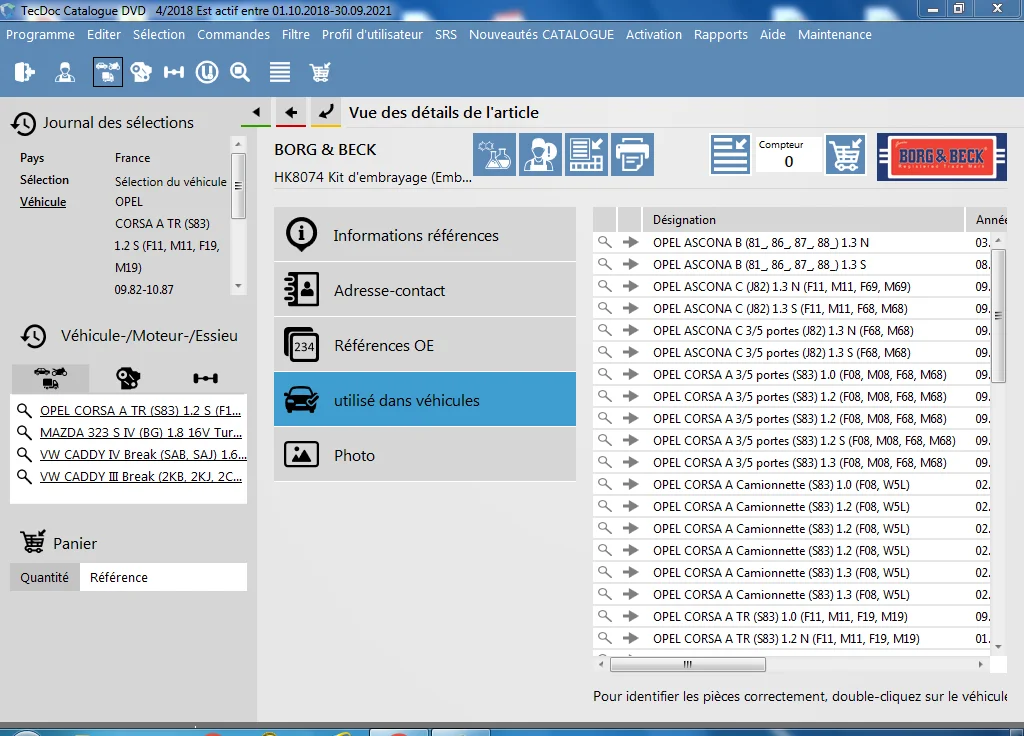This screenshot has height=736, width=1024.
Task: Select the Références OE section
Action: pos(424,345)
